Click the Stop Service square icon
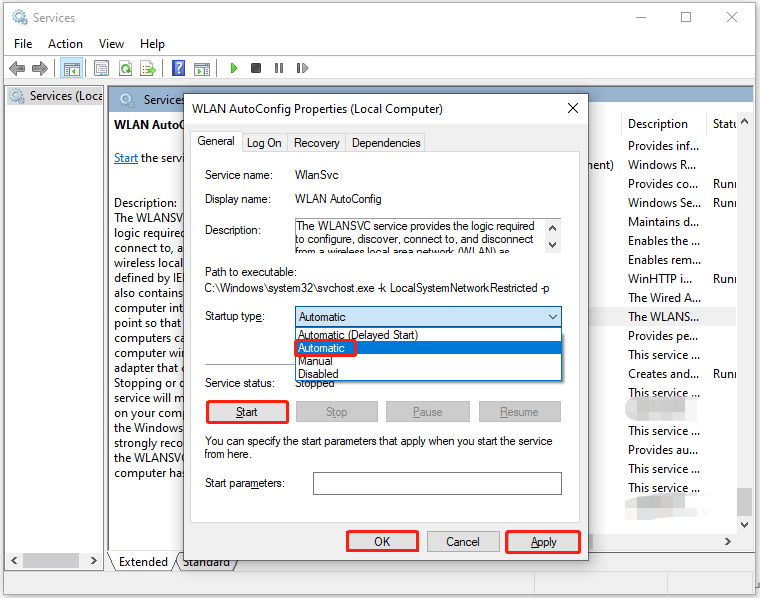The image size is (760, 598). coord(256,68)
